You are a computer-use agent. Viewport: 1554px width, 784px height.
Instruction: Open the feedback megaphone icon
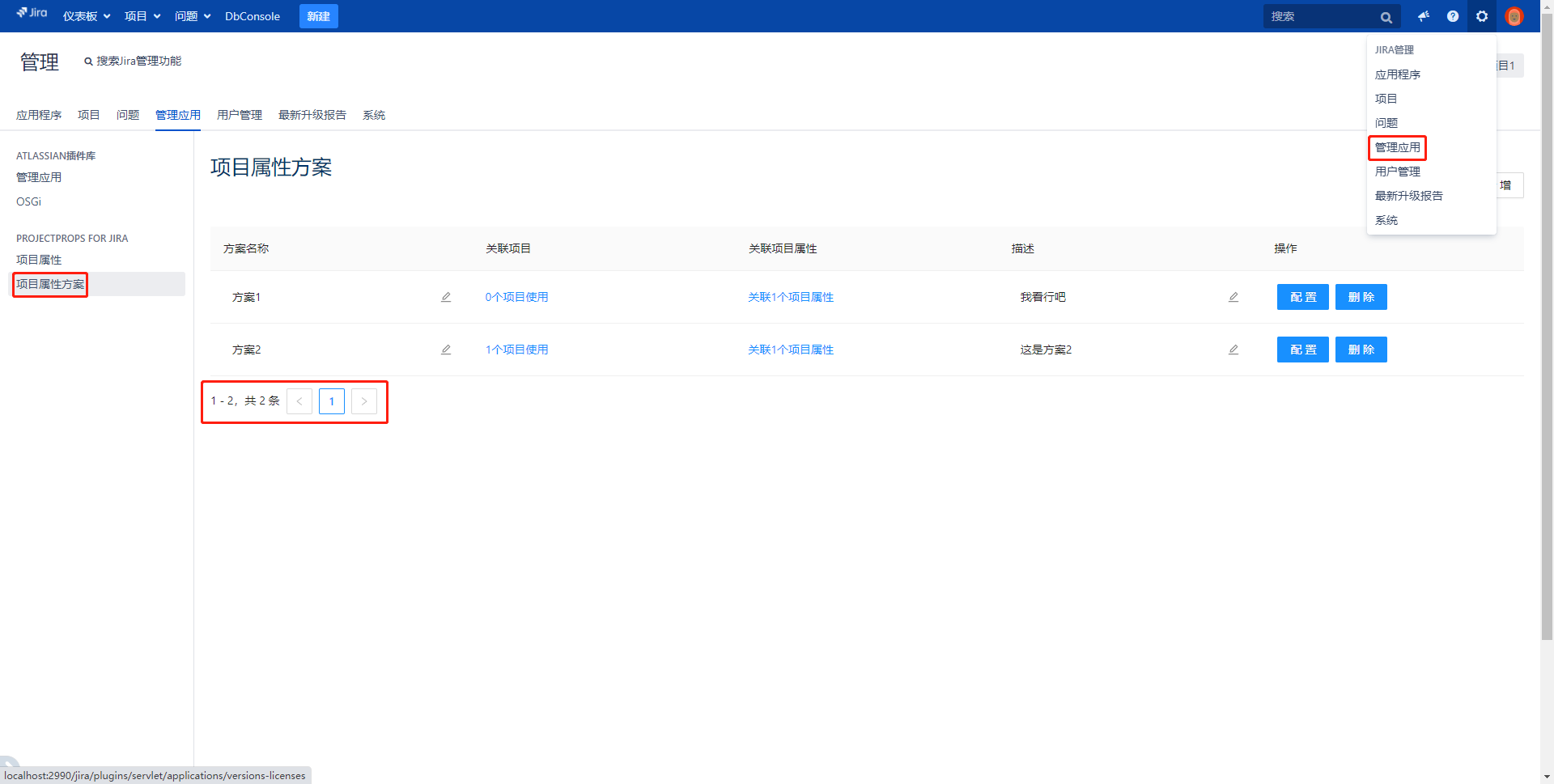1424,16
